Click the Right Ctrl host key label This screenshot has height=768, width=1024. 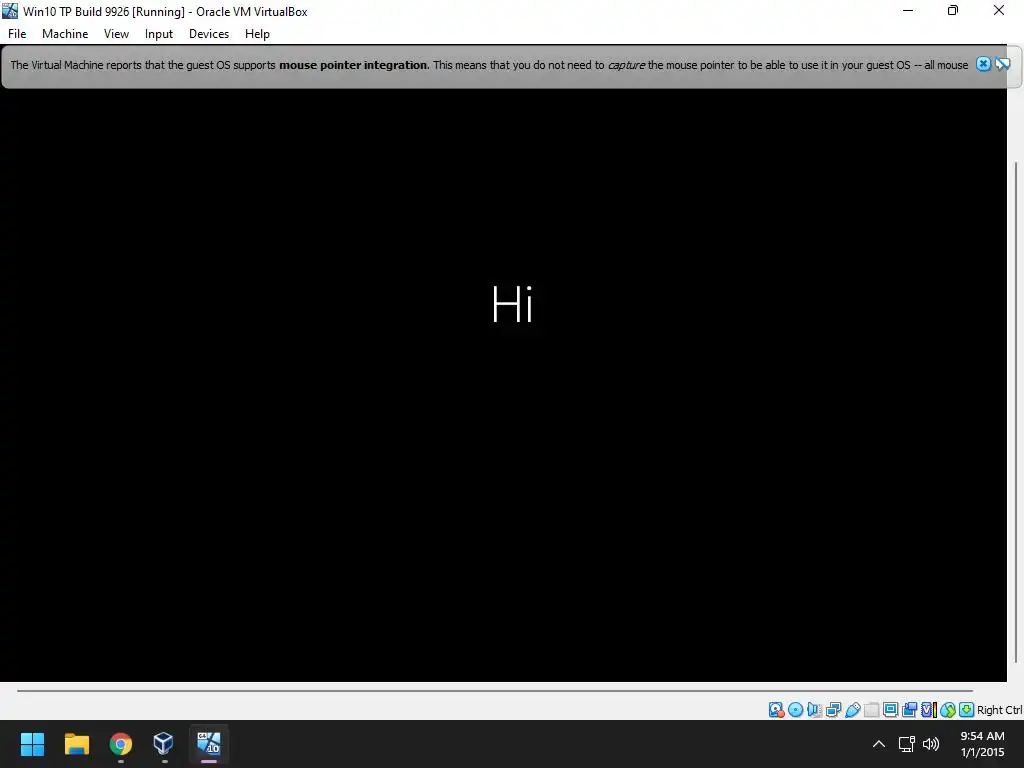[x=1000, y=710]
